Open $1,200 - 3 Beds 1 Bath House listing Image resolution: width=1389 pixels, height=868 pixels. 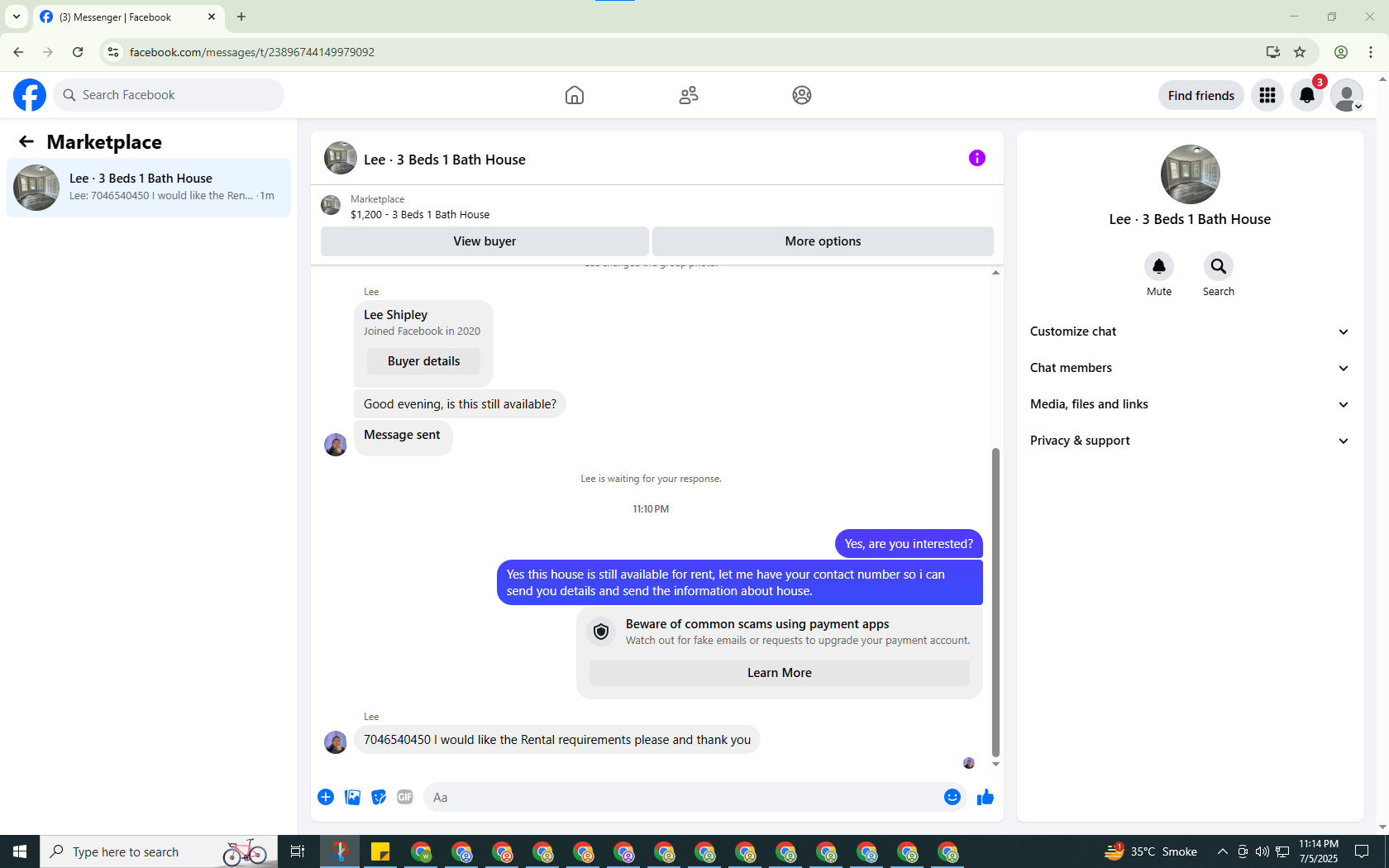(420, 214)
